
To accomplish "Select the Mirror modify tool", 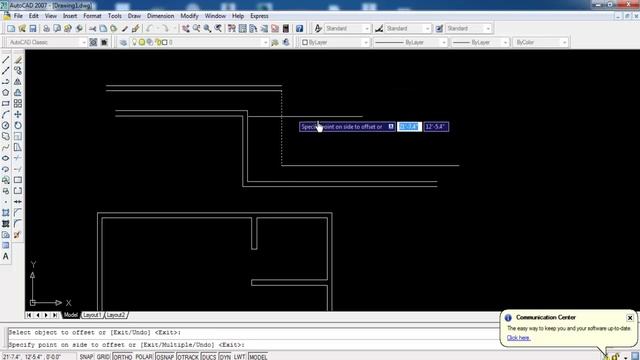I will tap(18, 82).
